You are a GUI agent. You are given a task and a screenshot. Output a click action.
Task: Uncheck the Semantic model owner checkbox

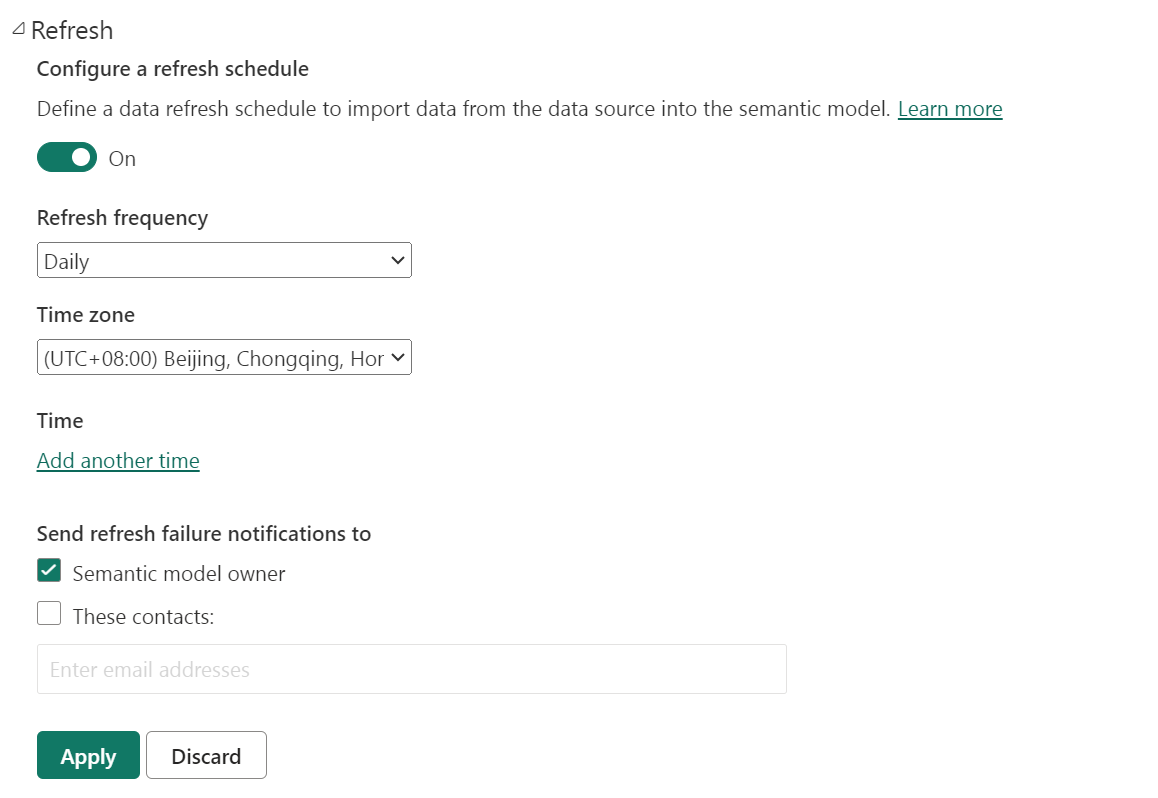click(49, 570)
